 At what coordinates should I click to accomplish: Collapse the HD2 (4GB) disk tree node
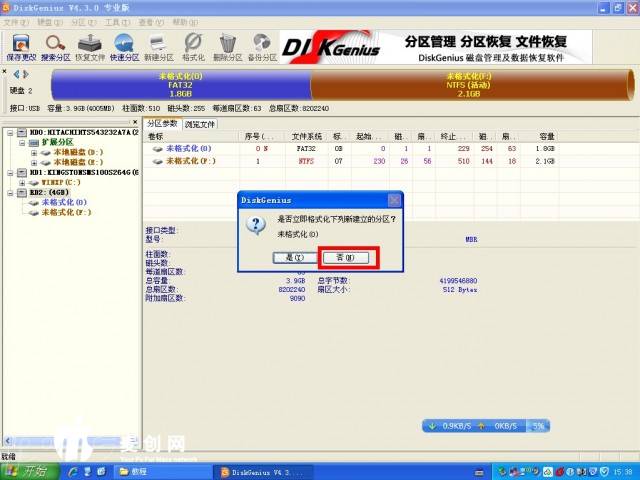[10, 192]
